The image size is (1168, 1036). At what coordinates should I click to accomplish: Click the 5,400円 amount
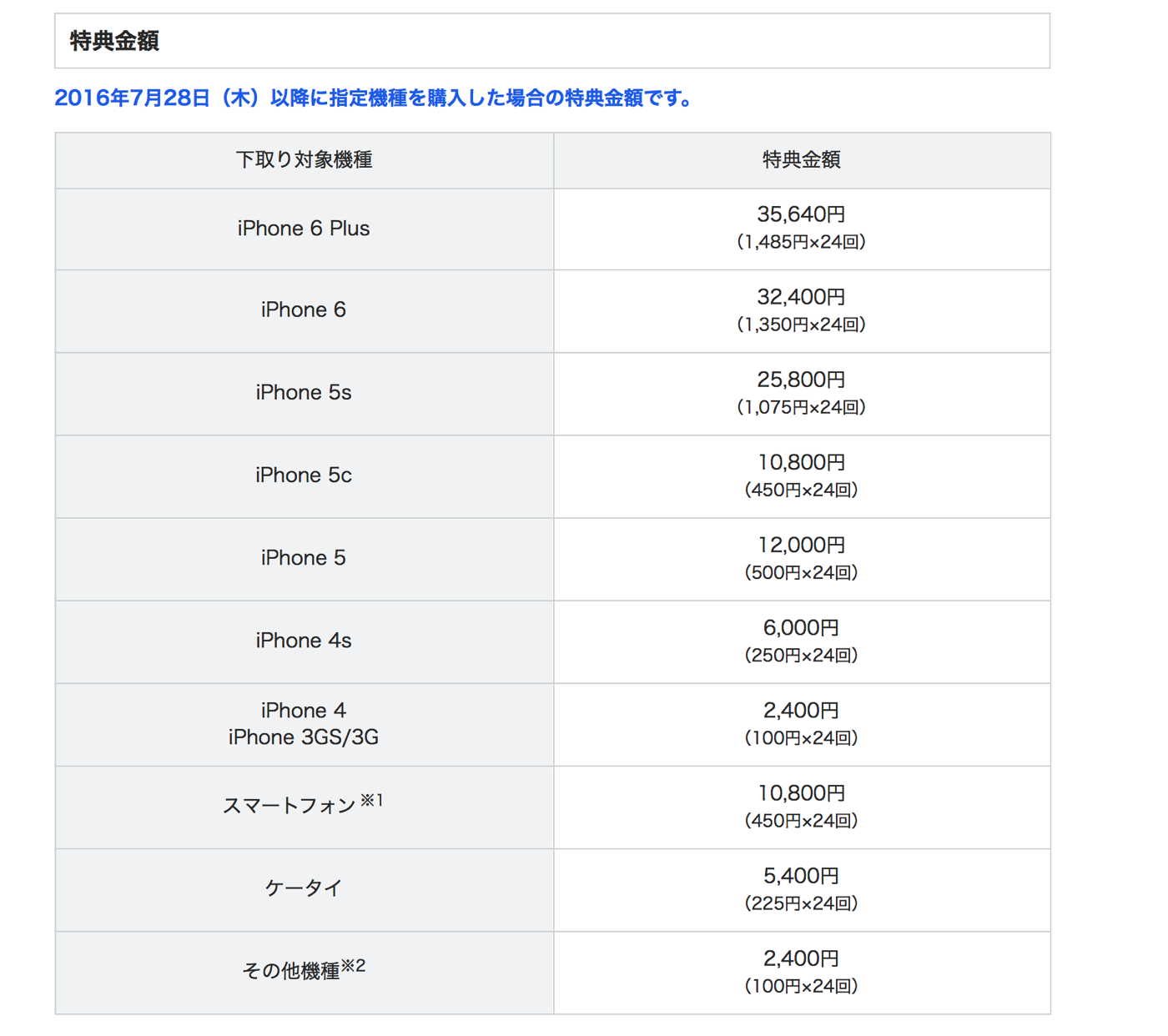pos(802,876)
